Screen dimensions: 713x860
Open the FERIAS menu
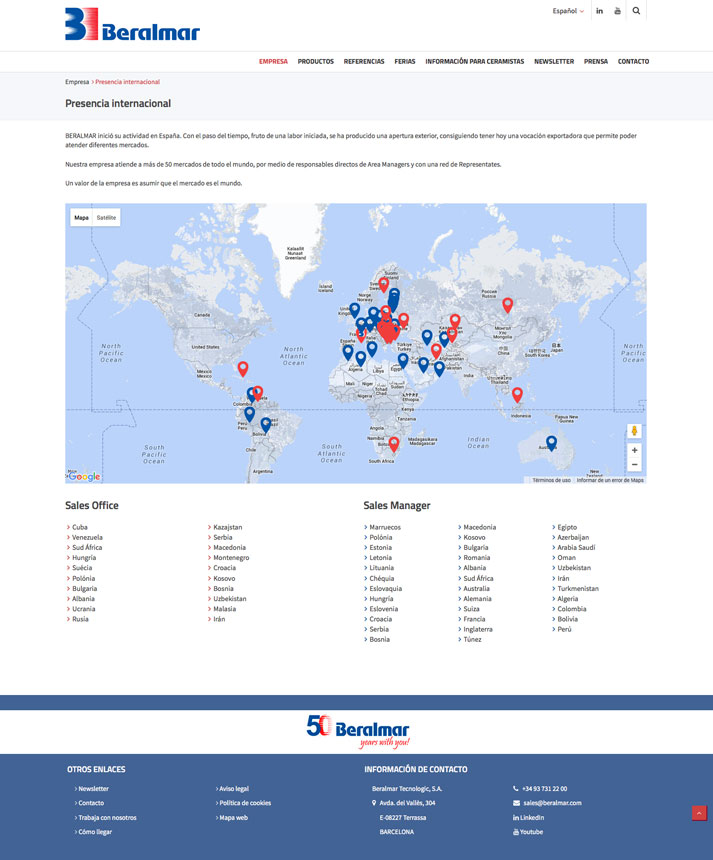pyautogui.click(x=405, y=61)
